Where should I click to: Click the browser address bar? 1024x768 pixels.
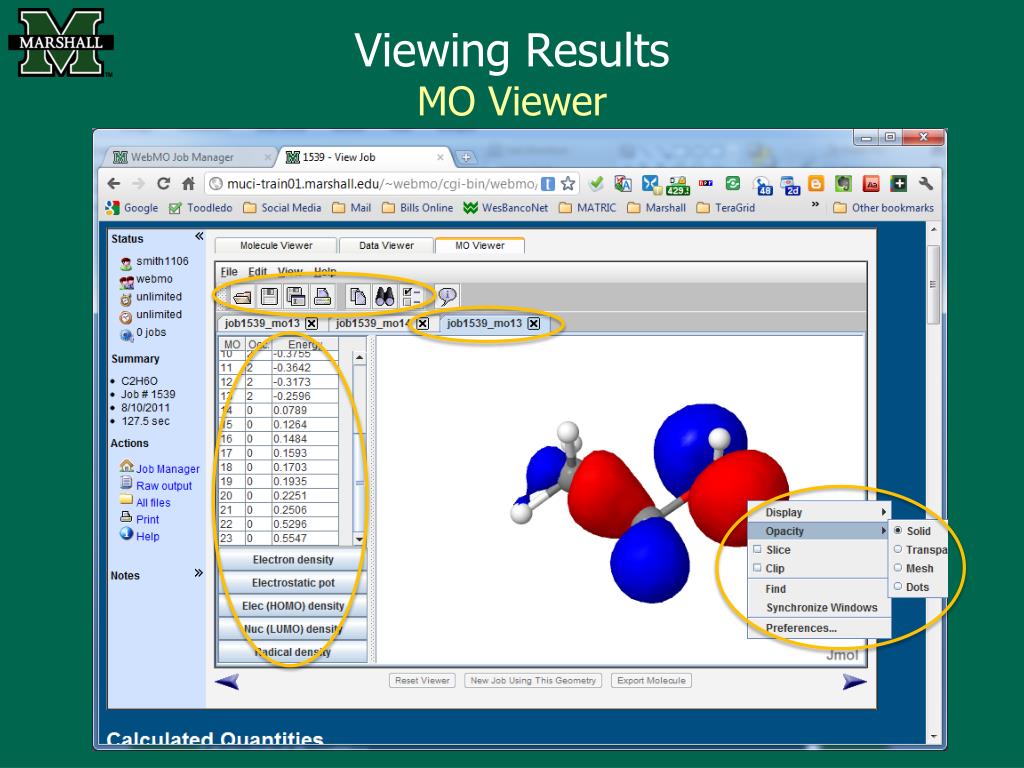pyautogui.click(x=382, y=184)
